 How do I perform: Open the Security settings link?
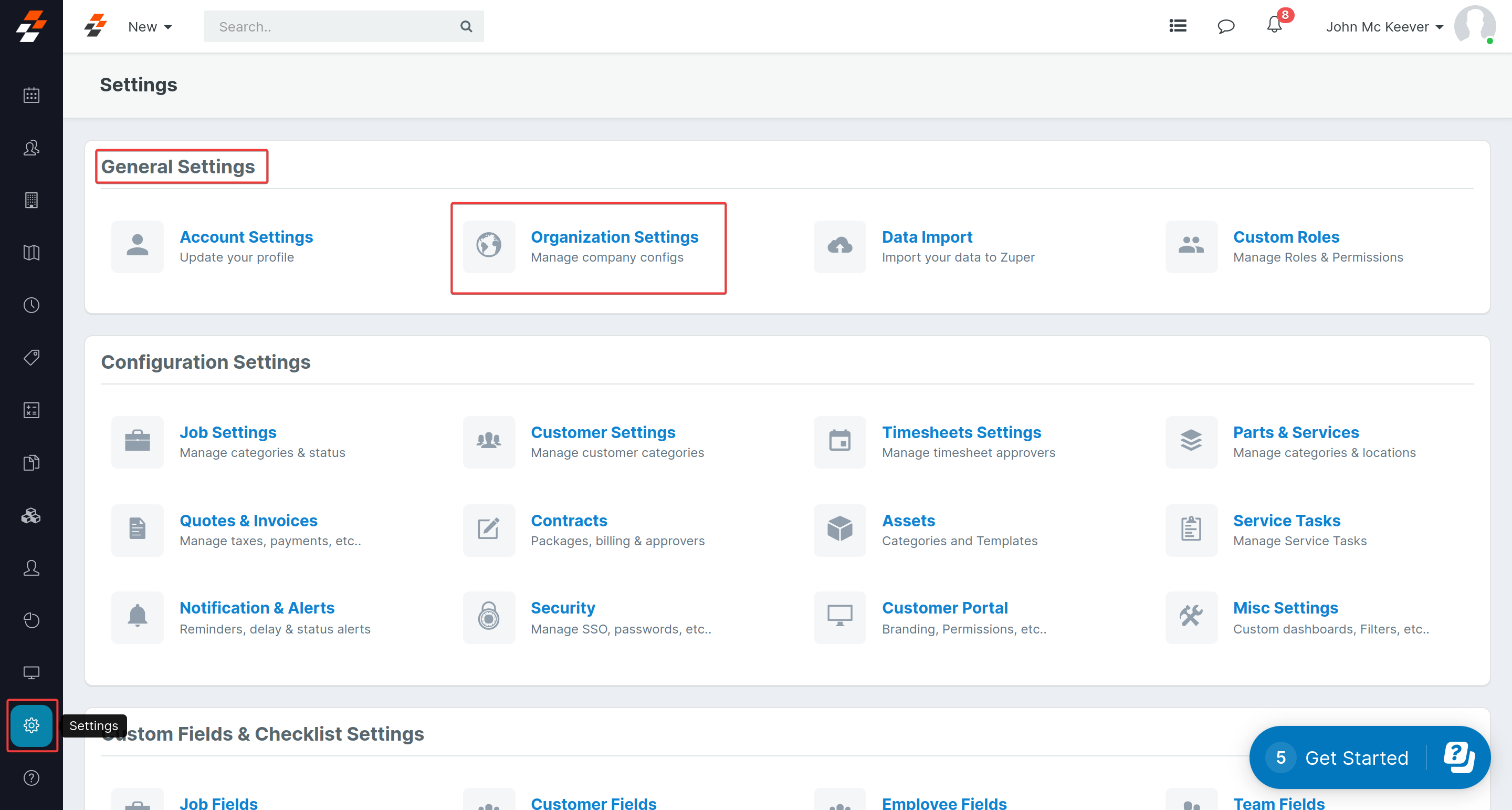562,607
